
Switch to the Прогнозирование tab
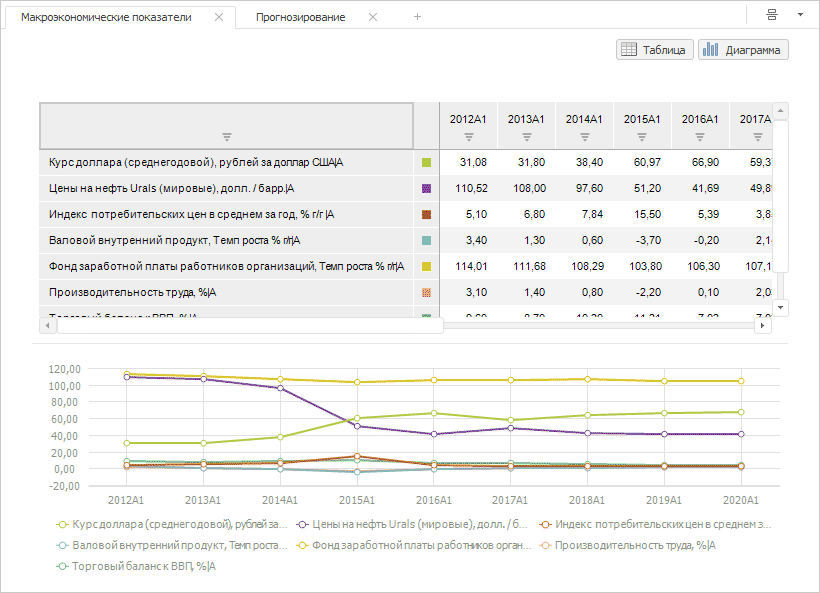300,17
